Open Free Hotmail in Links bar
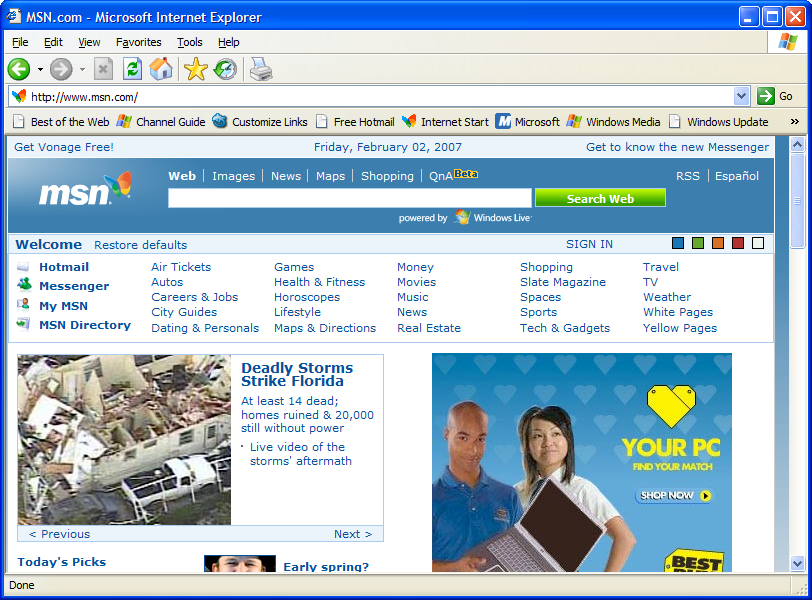The width and height of the screenshot is (812, 600). pyautogui.click(x=355, y=122)
